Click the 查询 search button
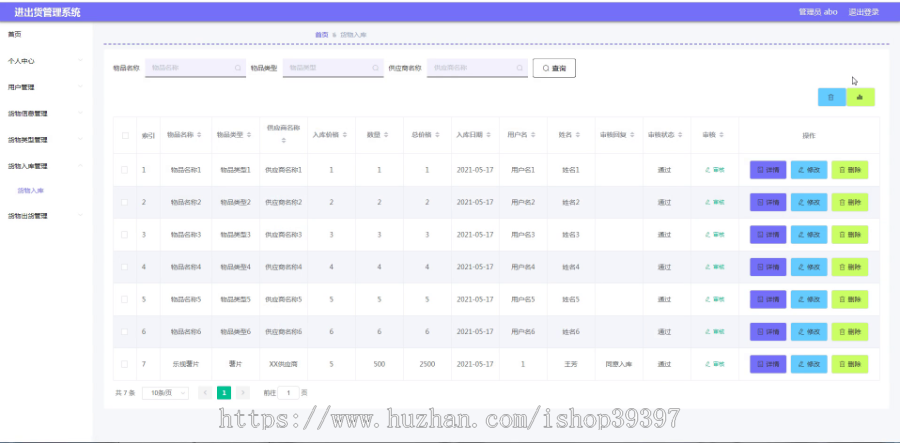Image resolution: width=900 pixels, height=443 pixels. [554, 68]
